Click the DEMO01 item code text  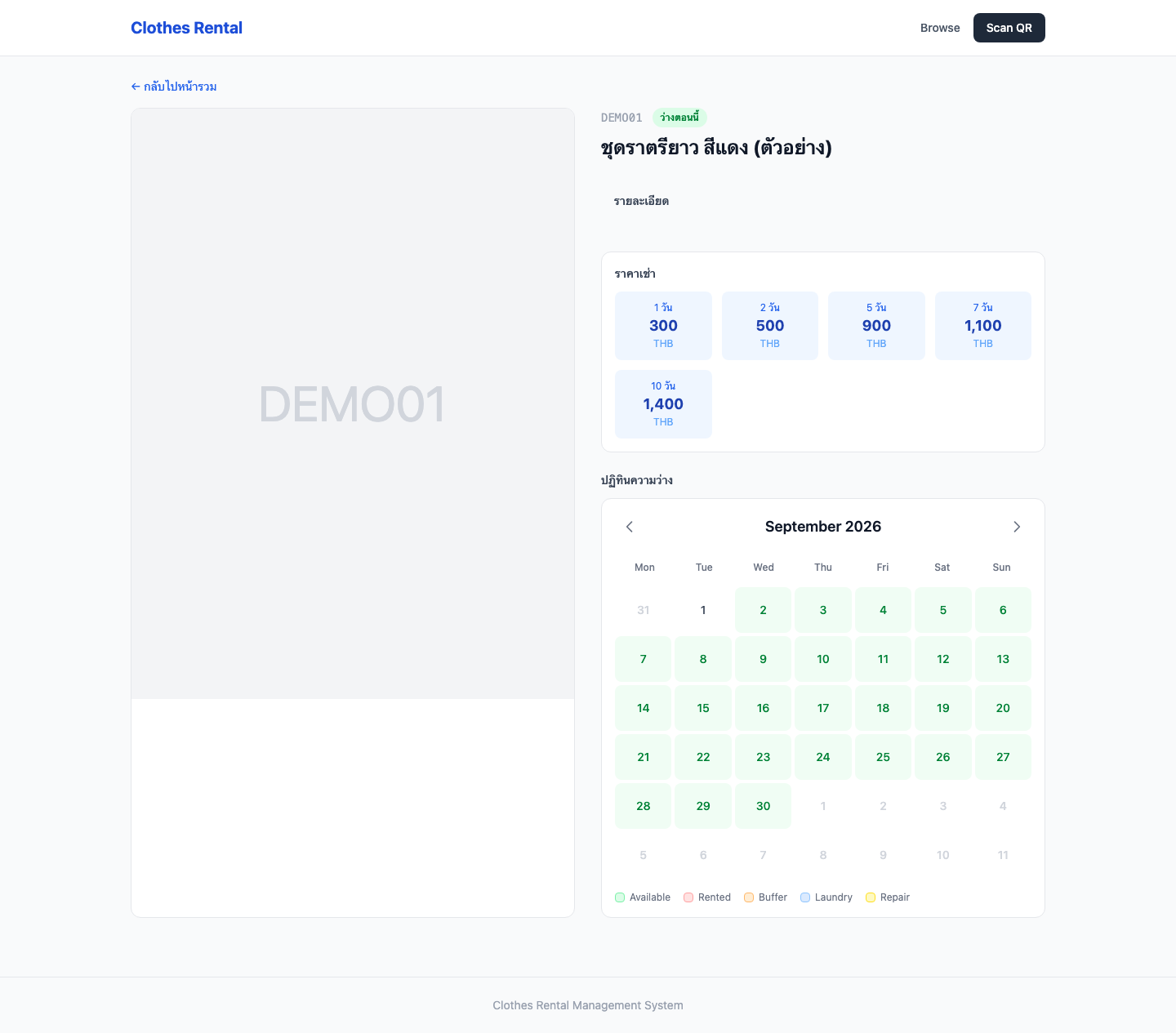(621, 118)
